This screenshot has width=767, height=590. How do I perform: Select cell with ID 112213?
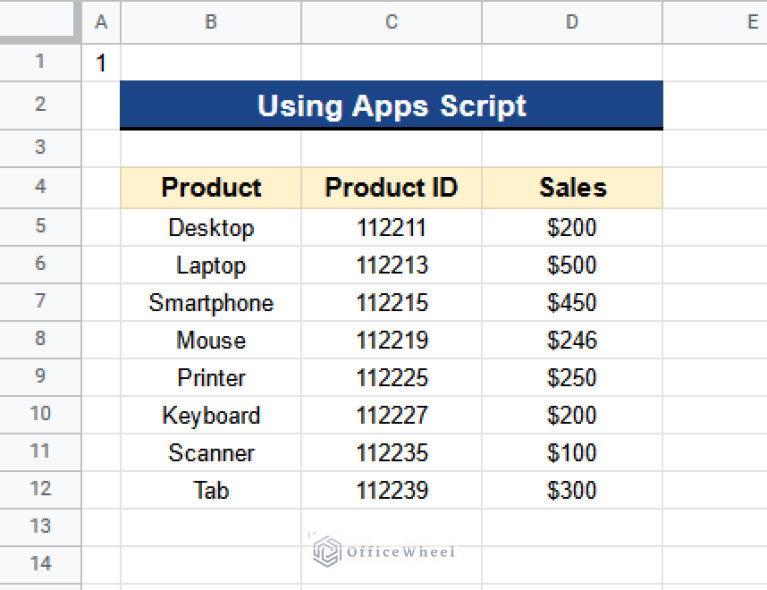(391, 265)
